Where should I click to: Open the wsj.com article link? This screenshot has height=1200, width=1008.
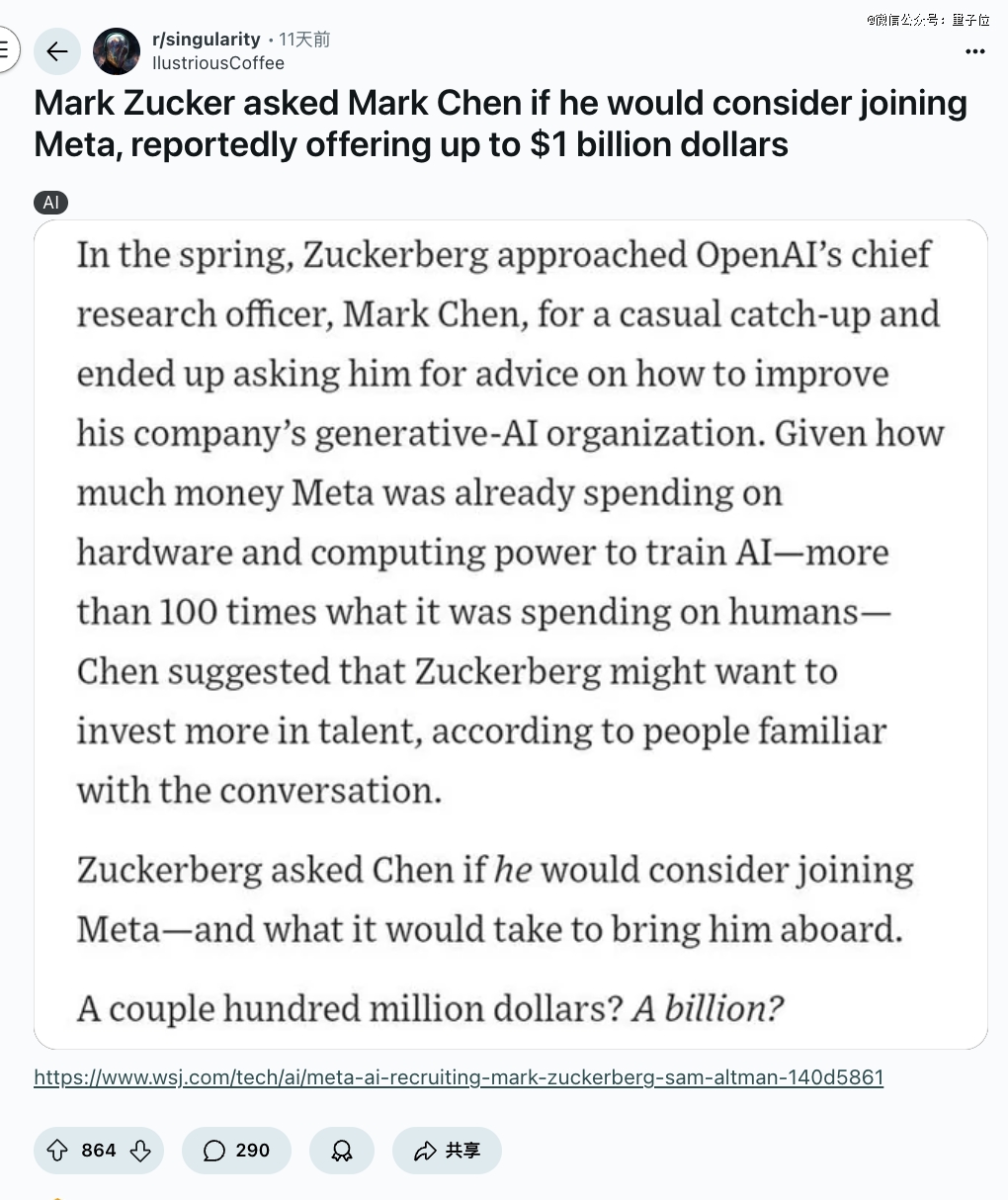[459, 1077]
